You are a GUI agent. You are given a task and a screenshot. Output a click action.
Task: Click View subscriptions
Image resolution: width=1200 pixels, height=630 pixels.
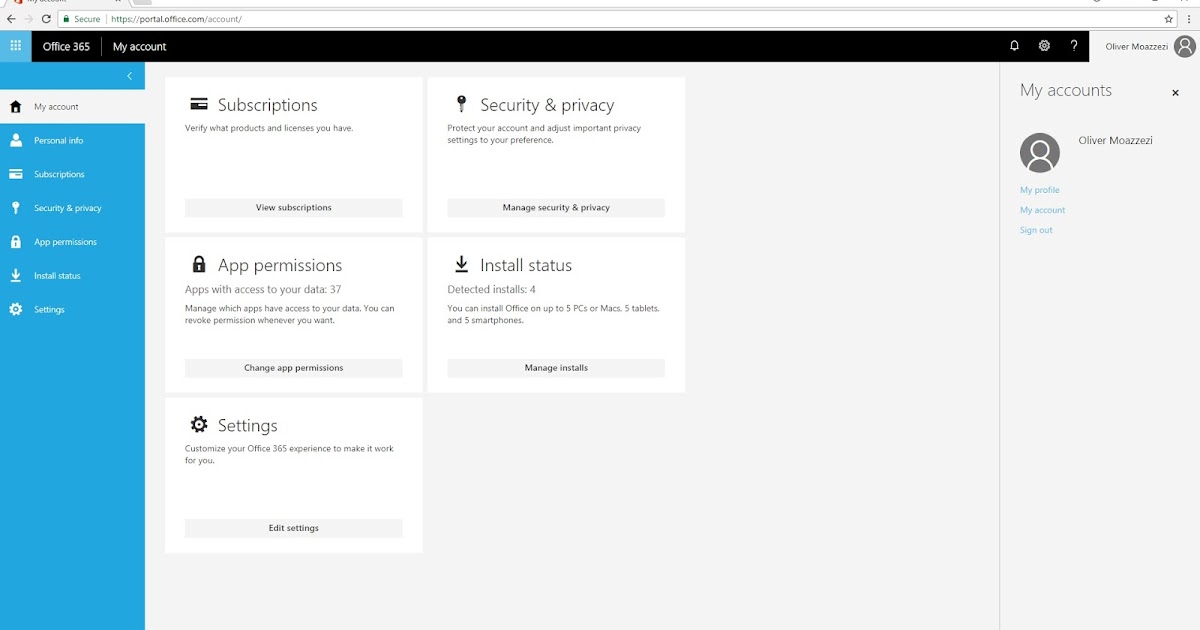tap(293, 207)
